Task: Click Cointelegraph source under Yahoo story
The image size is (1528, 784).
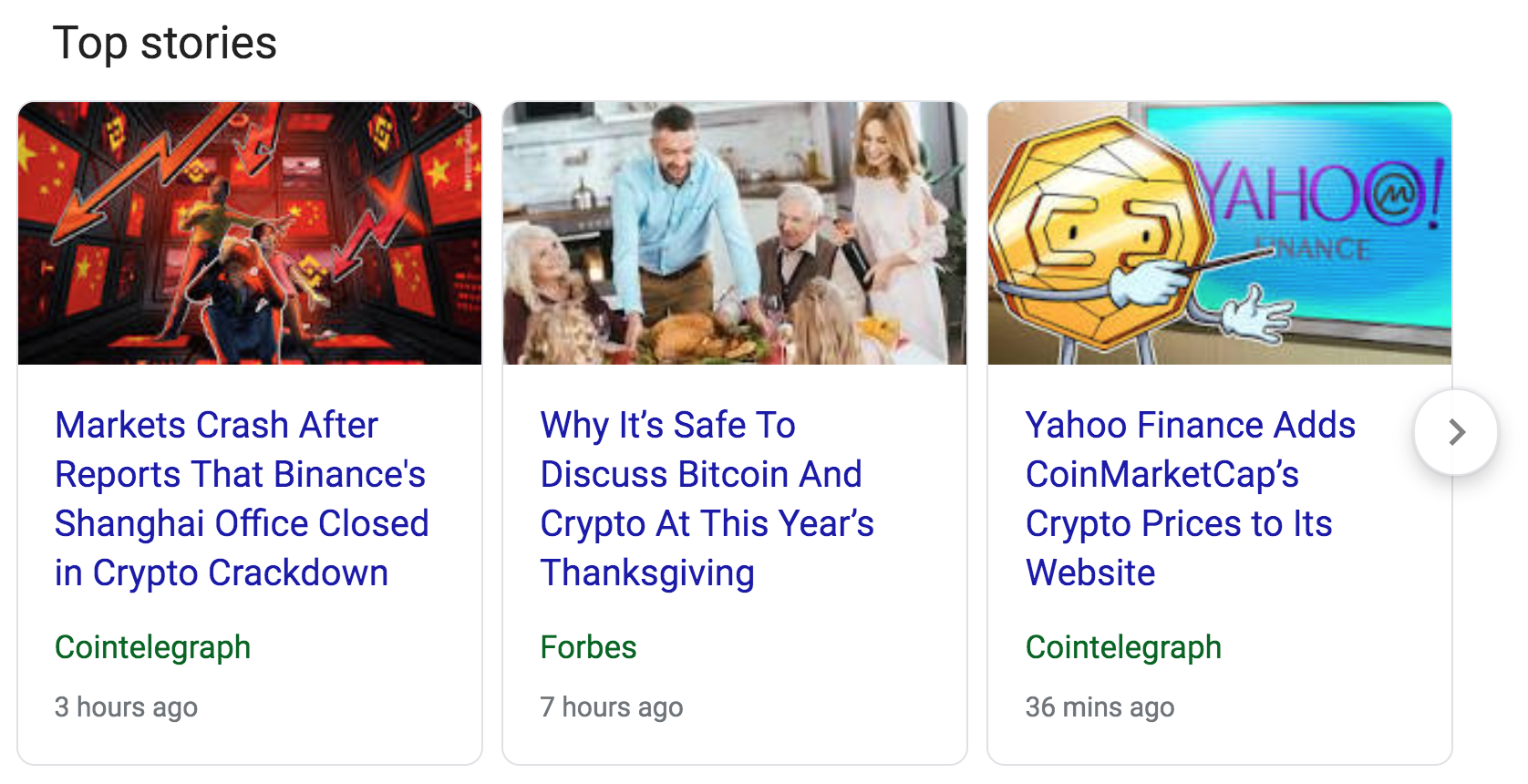Action: coord(1123,647)
